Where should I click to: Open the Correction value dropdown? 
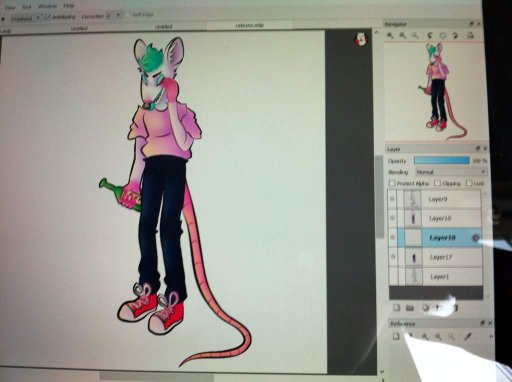[x=114, y=16]
